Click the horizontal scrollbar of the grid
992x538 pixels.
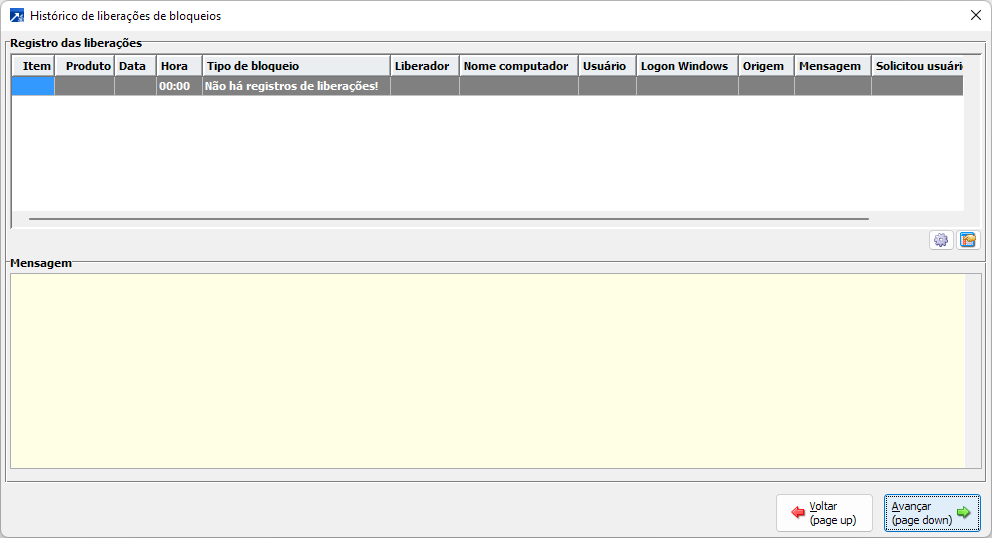(x=449, y=219)
